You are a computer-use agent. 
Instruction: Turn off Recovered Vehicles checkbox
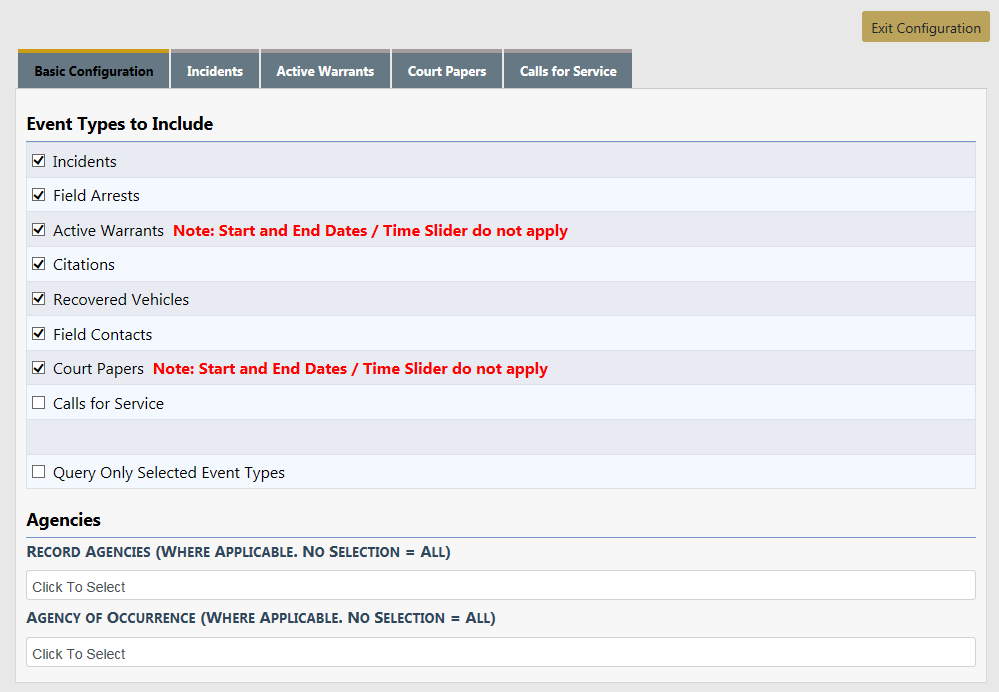coord(39,299)
